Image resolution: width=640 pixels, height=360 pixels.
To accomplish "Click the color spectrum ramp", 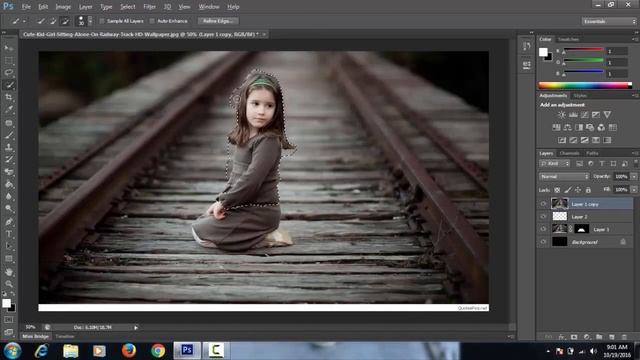I will click(x=585, y=86).
